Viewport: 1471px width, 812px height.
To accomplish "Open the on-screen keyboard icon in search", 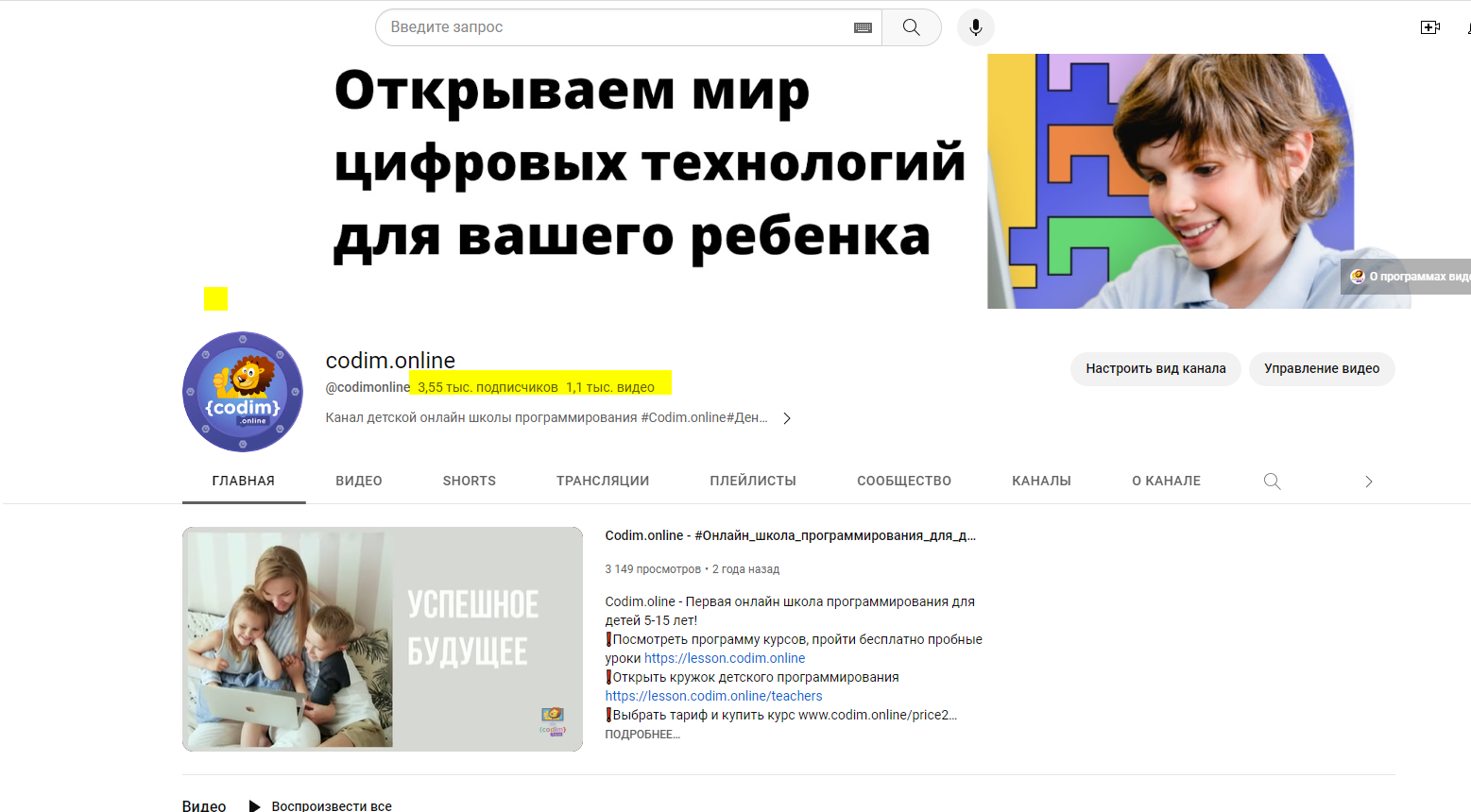I will [863, 27].
